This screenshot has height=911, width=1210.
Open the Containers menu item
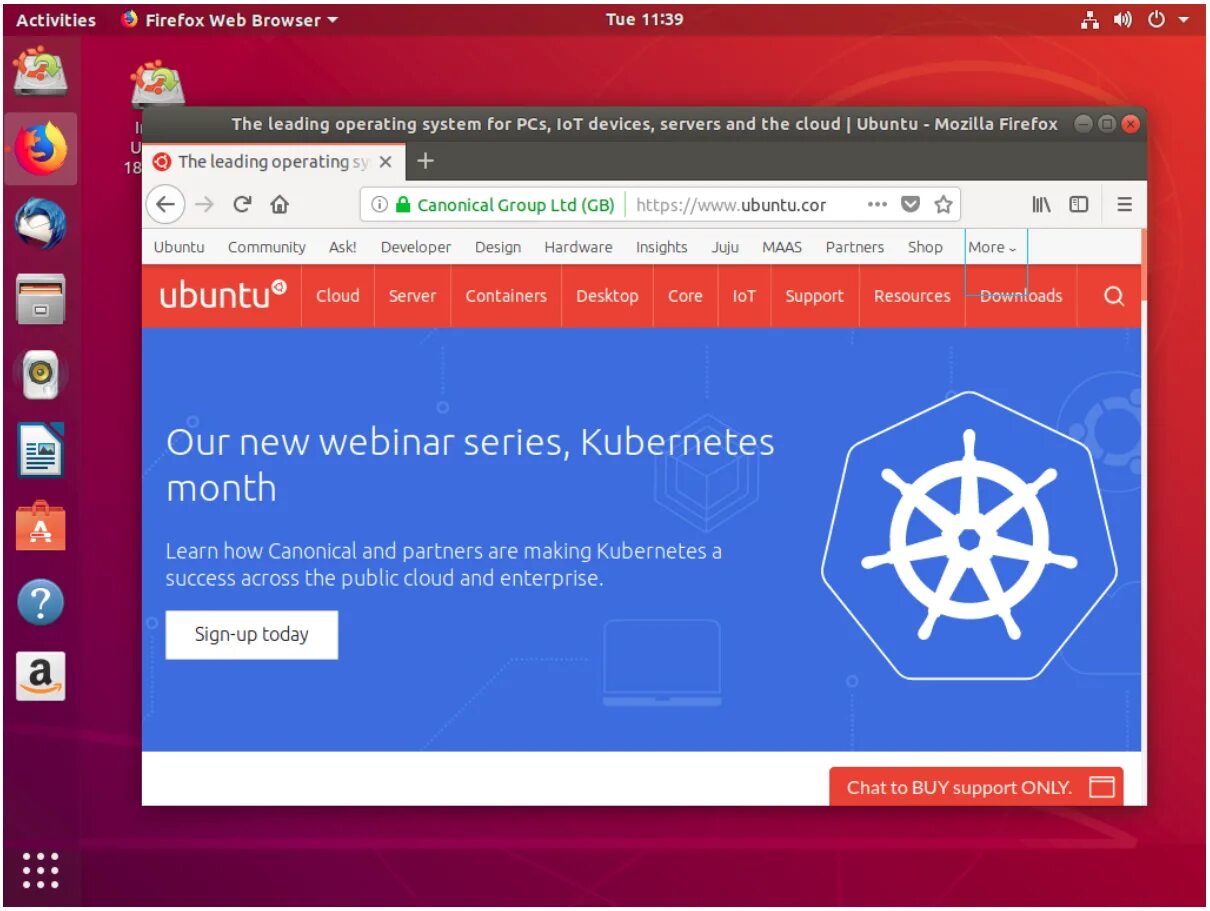(506, 296)
